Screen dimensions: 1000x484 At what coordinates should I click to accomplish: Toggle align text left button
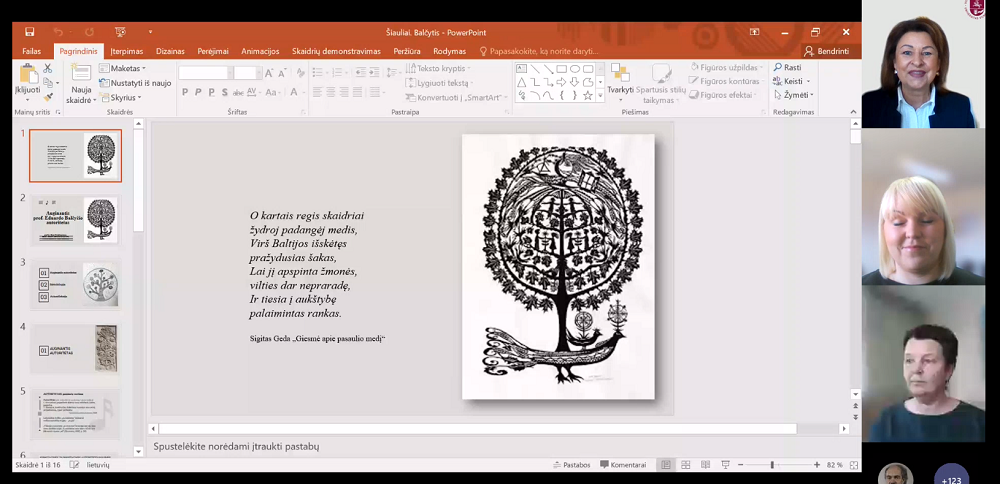click(317, 92)
